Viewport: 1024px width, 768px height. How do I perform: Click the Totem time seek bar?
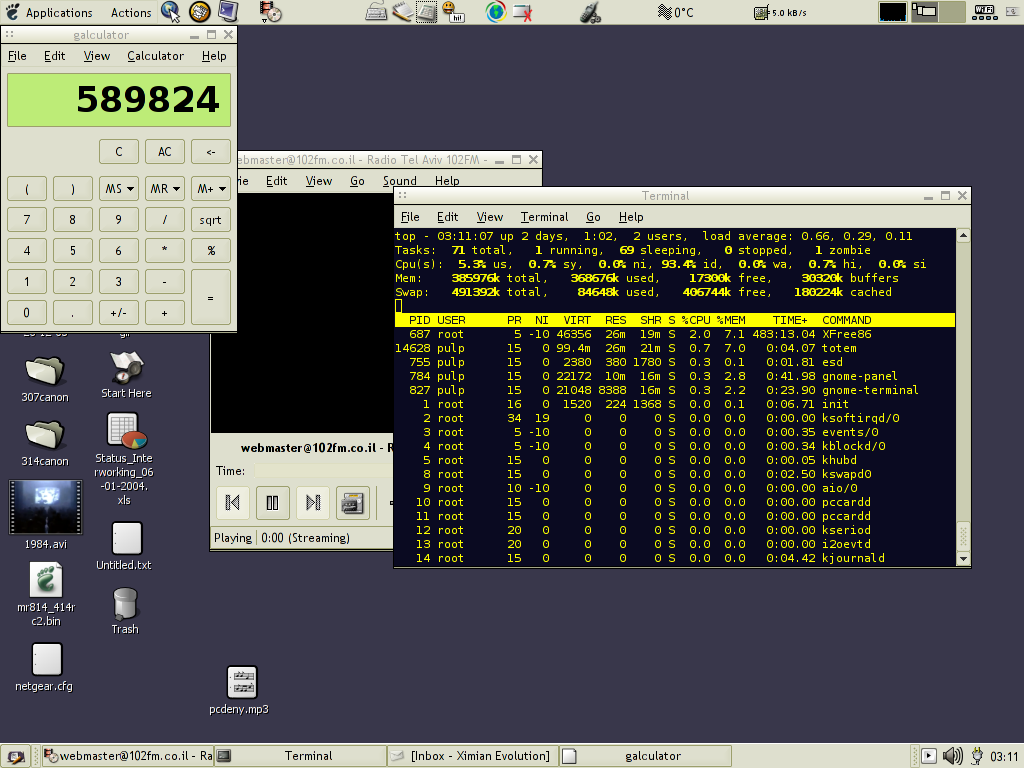[x=320, y=470]
